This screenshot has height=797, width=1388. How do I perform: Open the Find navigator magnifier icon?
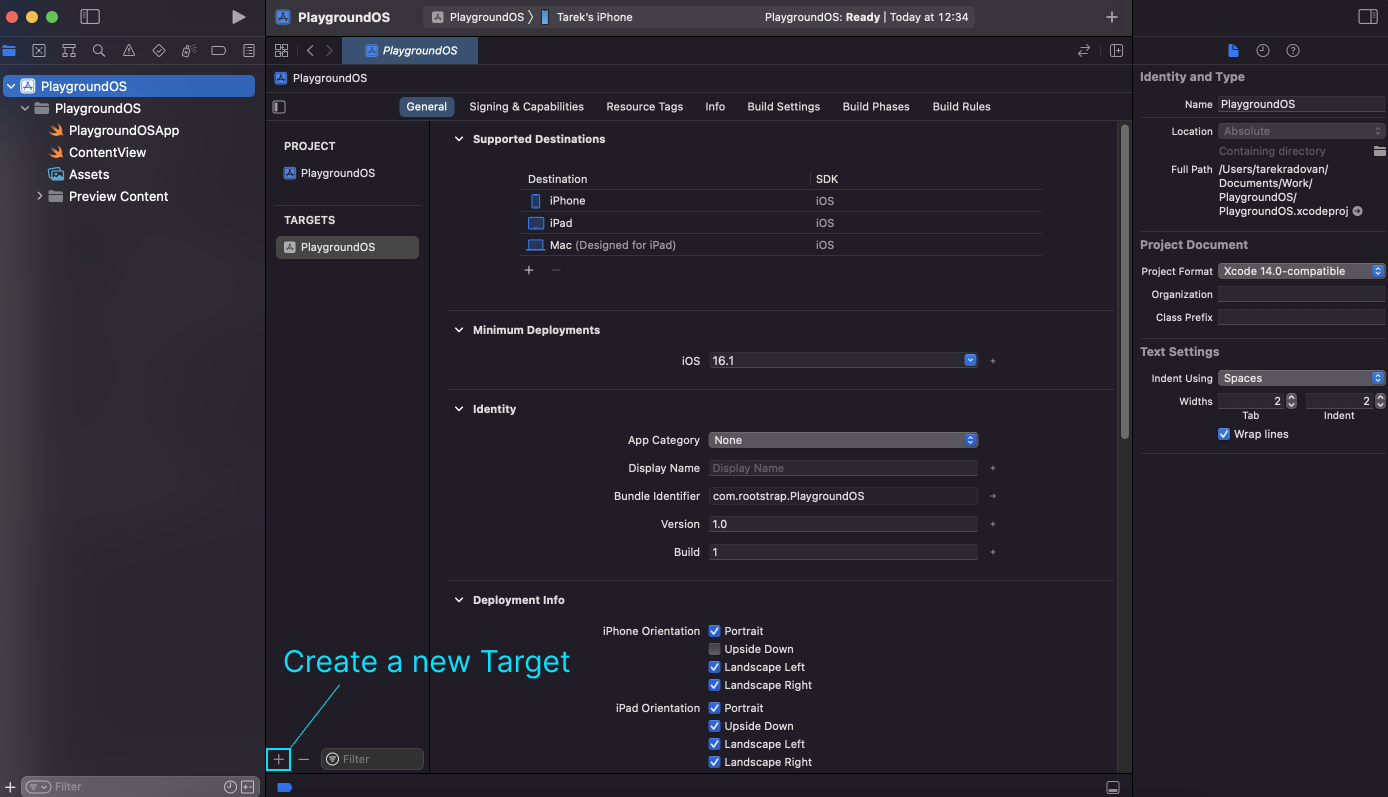(99, 50)
